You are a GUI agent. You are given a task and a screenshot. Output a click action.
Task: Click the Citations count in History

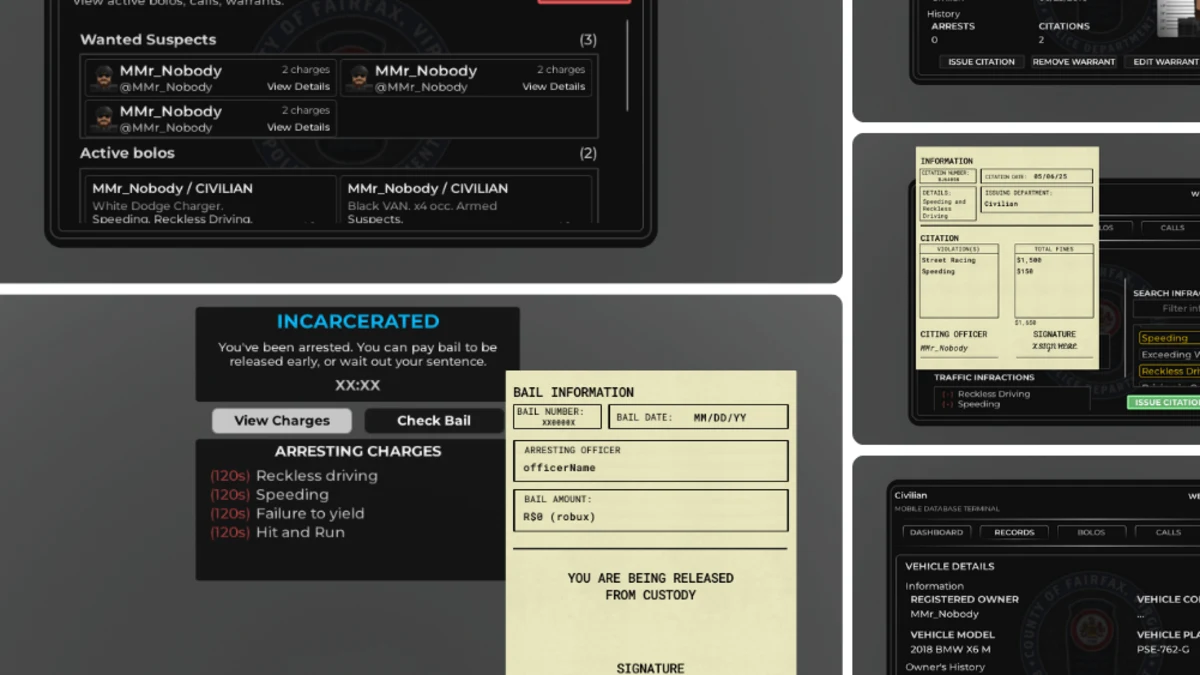(1041, 40)
